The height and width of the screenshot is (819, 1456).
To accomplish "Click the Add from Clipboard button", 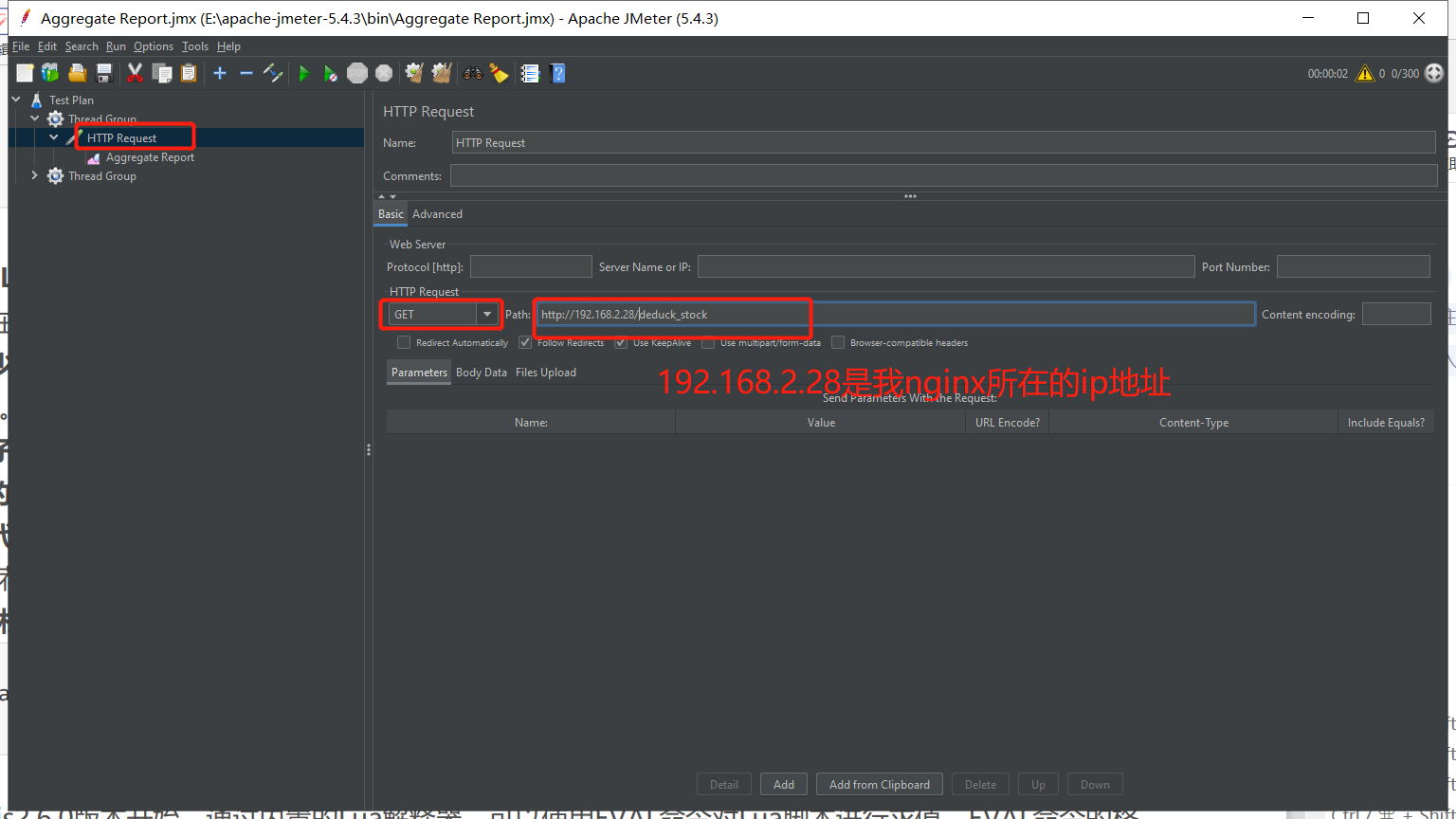I will pyautogui.click(x=880, y=784).
